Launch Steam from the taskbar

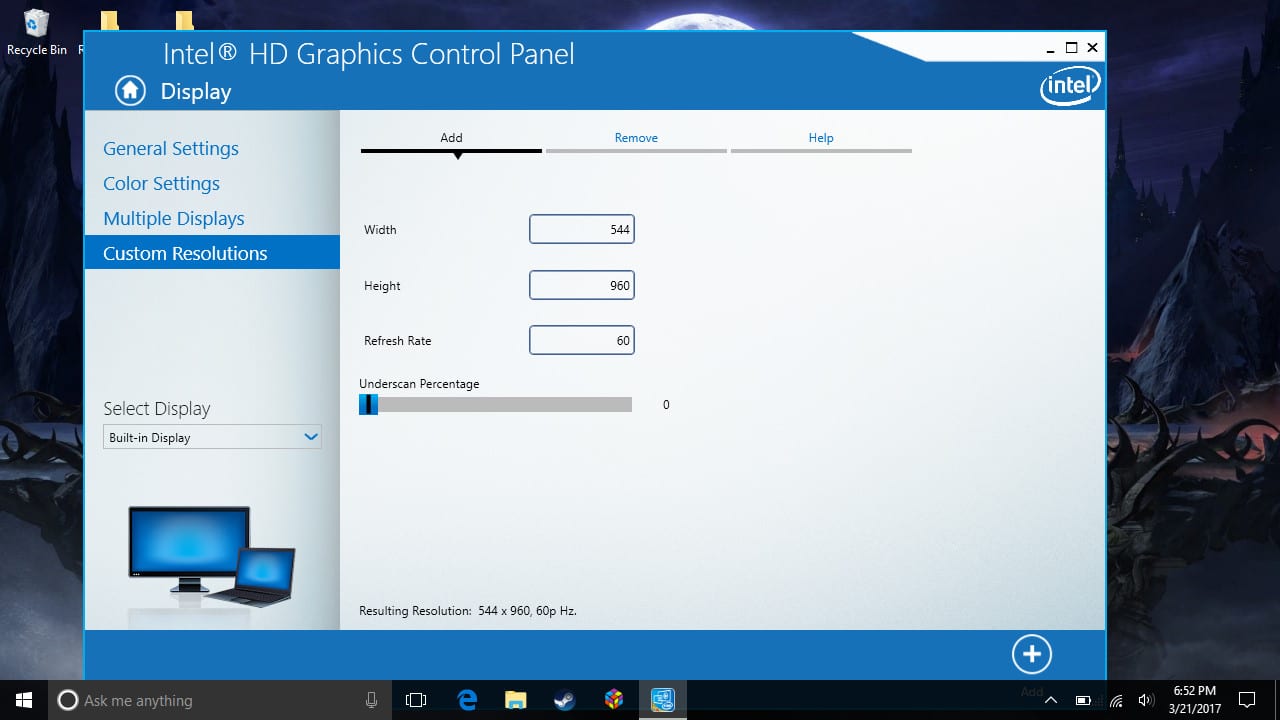click(x=565, y=700)
